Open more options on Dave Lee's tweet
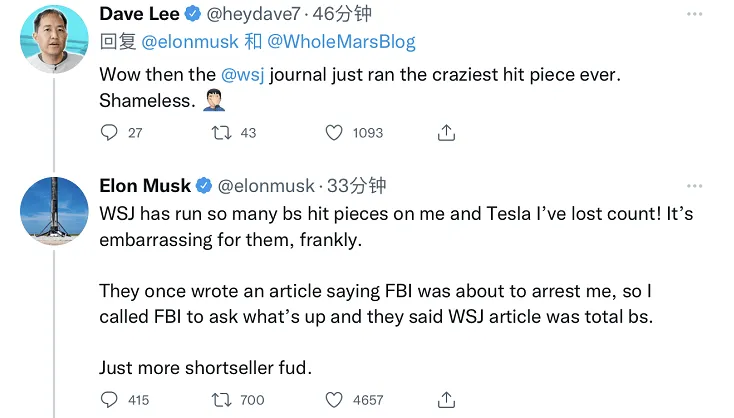734x418 pixels. tap(694, 16)
